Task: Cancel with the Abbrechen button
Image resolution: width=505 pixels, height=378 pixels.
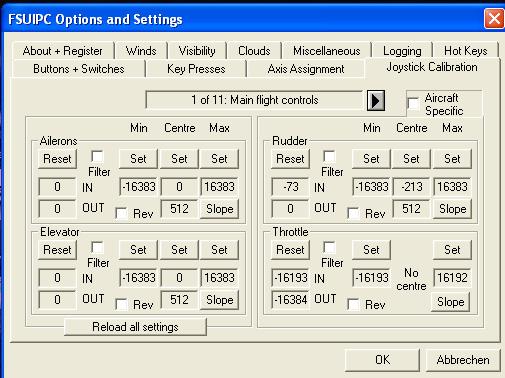Action: click(463, 360)
